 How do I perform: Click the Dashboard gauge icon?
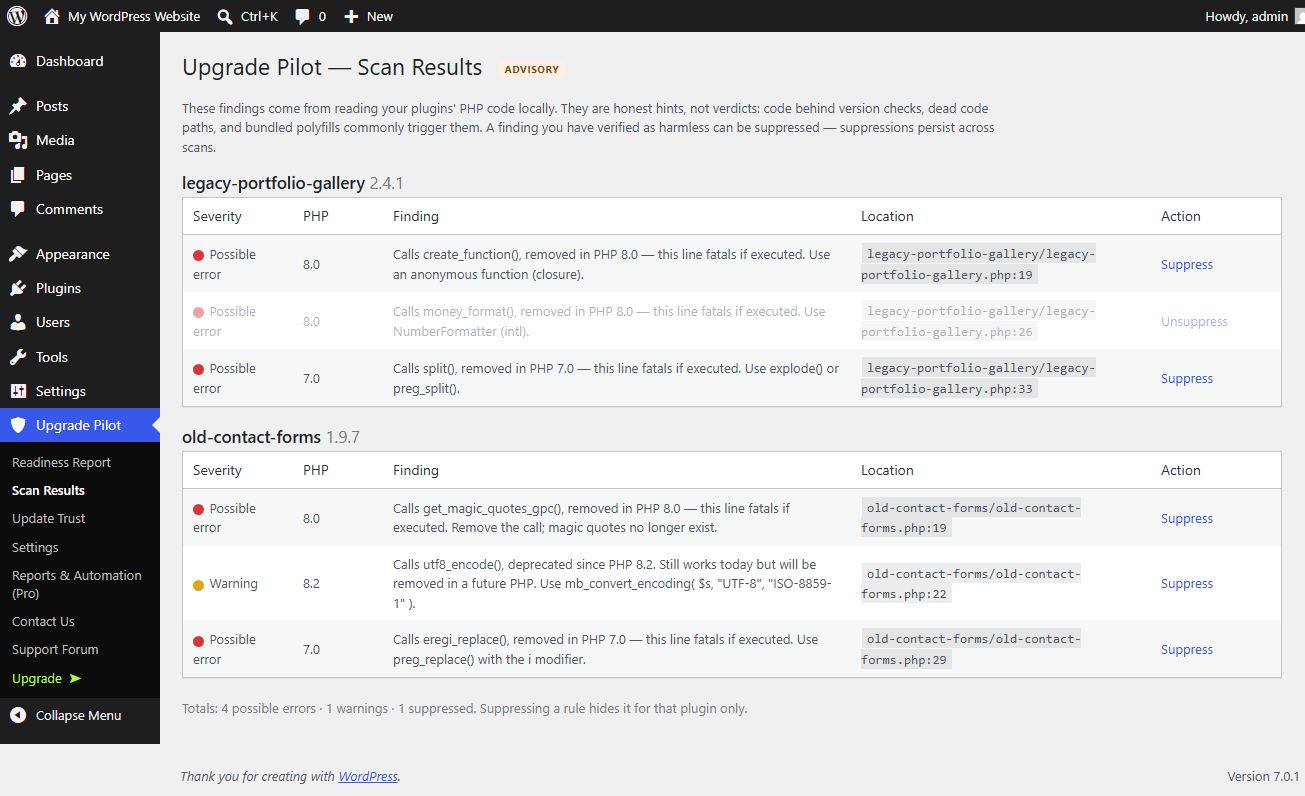[x=18, y=61]
